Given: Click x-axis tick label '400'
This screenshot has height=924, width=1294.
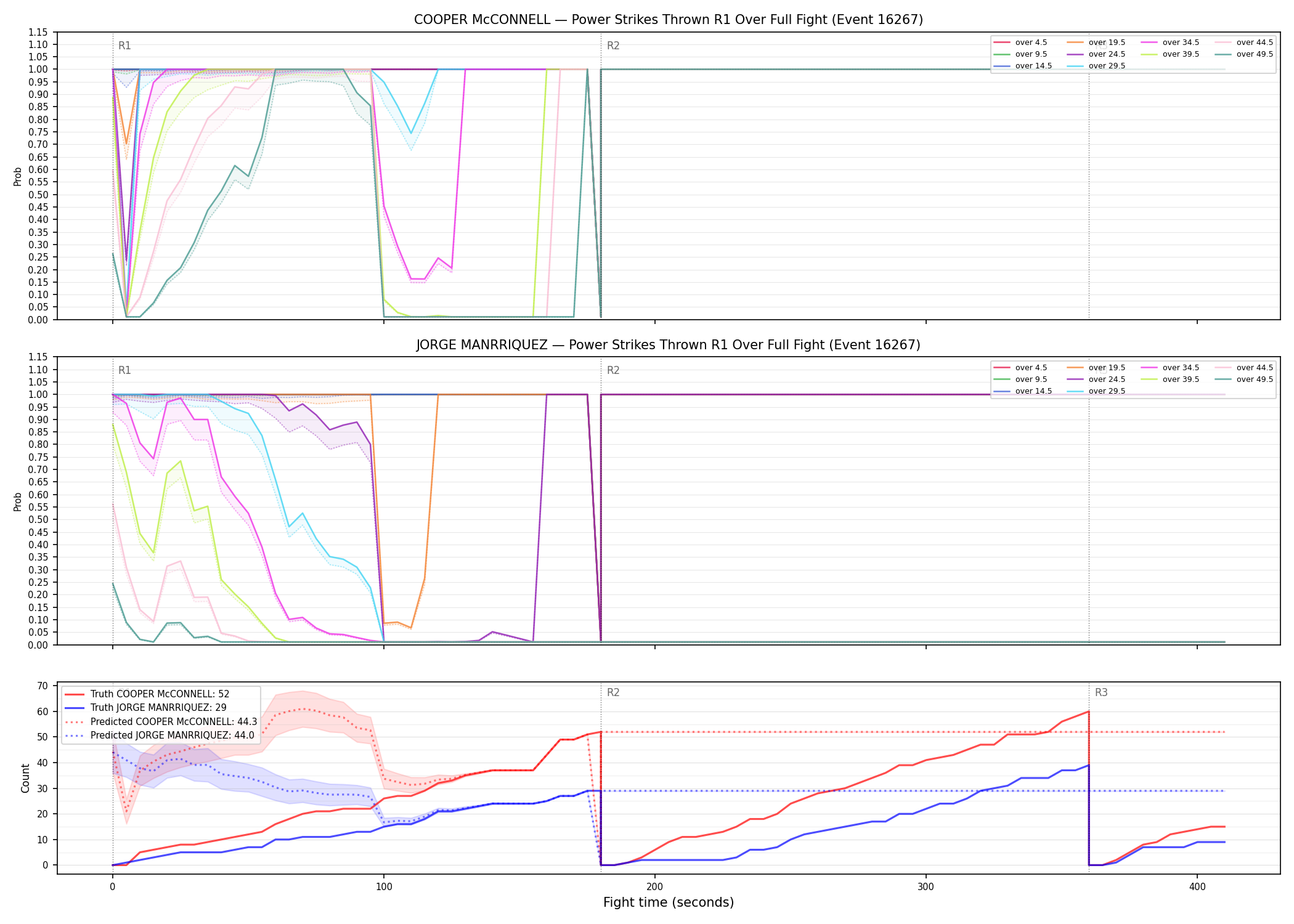Looking at the screenshot, I should [1197, 886].
